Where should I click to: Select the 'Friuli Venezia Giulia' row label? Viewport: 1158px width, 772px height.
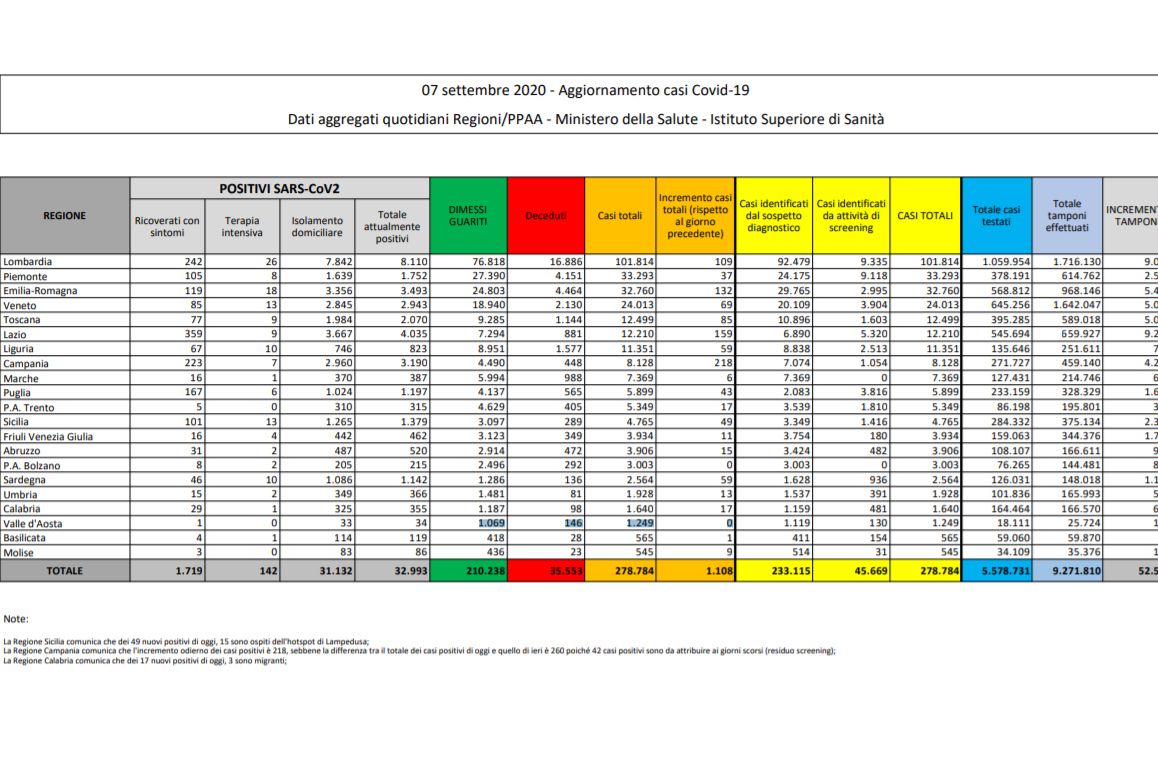tap(48, 437)
